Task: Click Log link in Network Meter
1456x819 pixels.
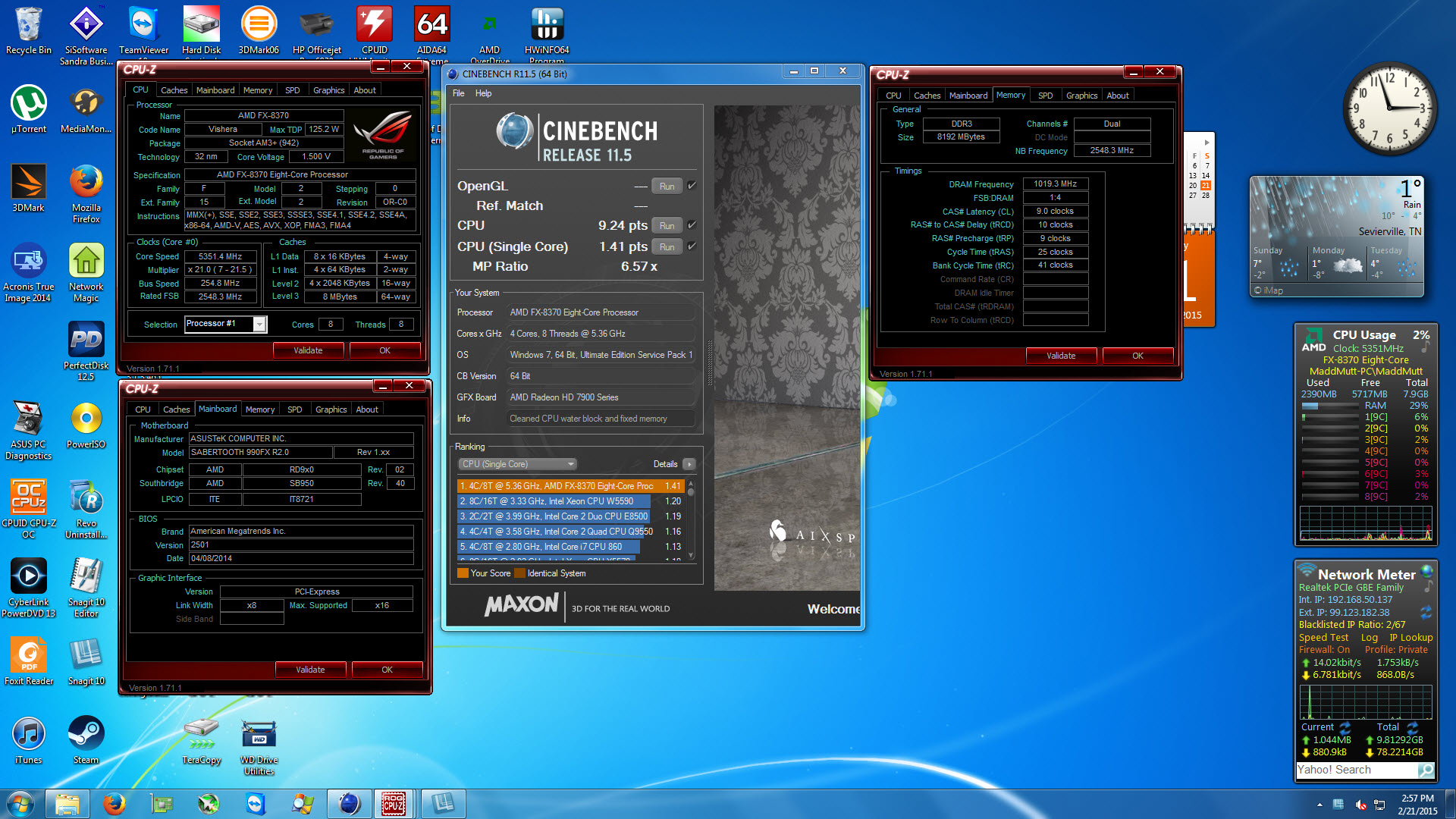Action: [x=1369, y=638]
